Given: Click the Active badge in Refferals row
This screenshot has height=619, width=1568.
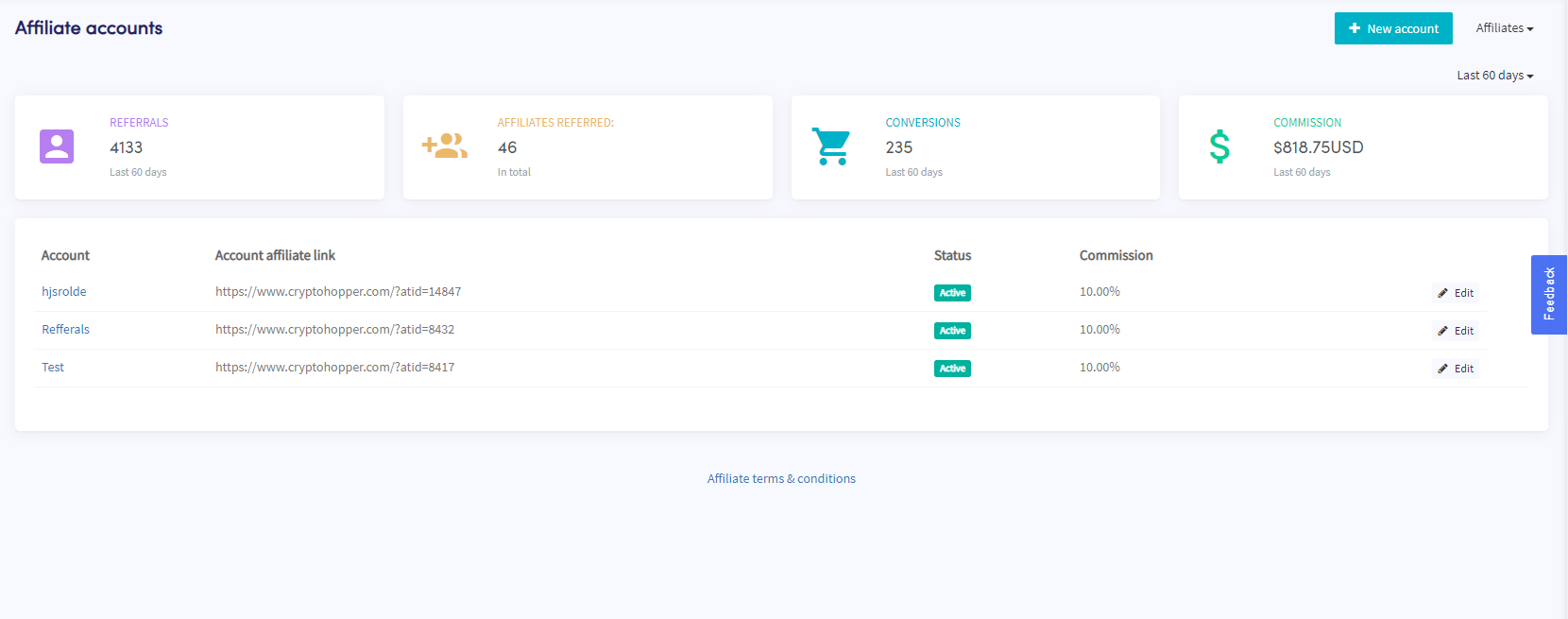Looking at the screenshot, I should pos(952,331).
